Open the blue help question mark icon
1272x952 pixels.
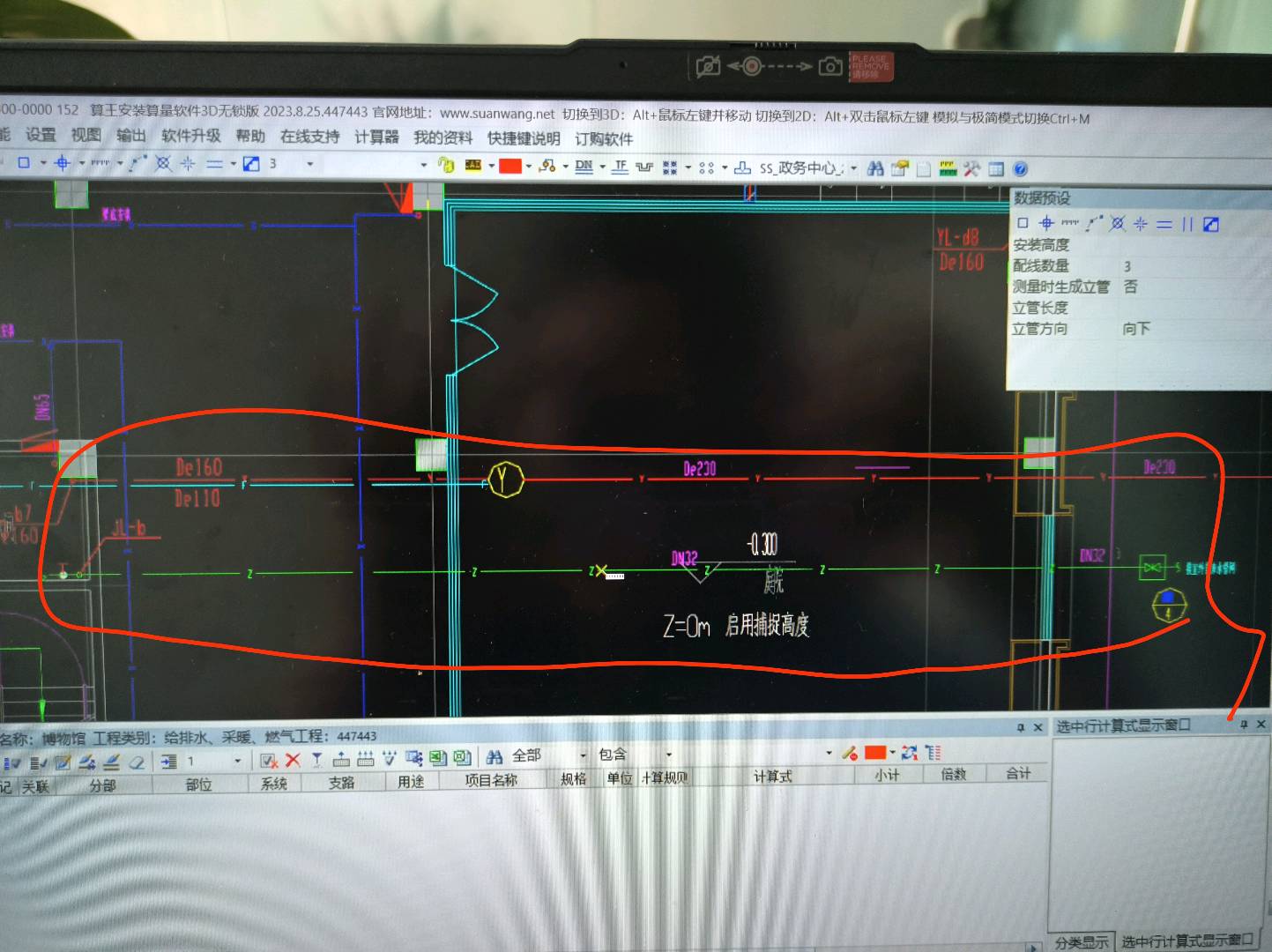point(1021,169)
